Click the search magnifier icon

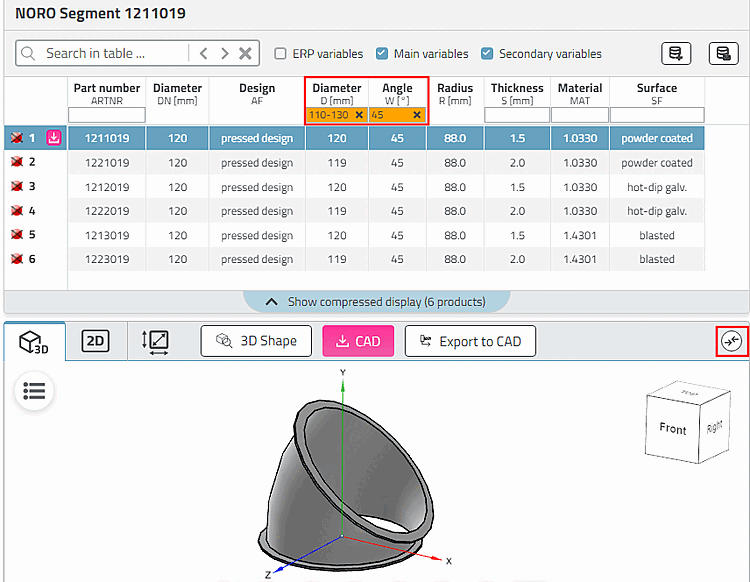click(x=28, y=53)
